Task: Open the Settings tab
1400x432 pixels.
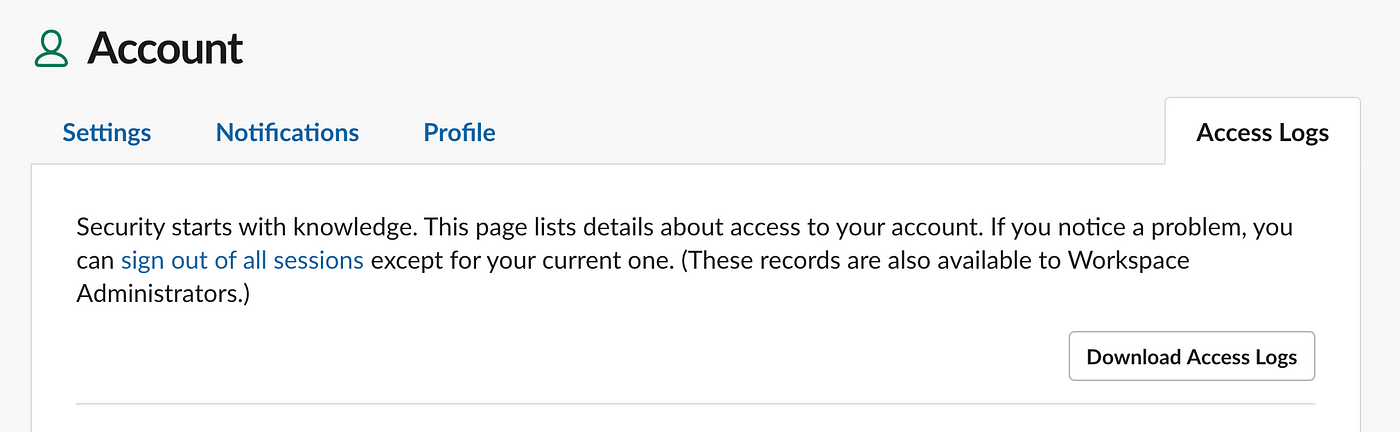Action: (107, 132)
